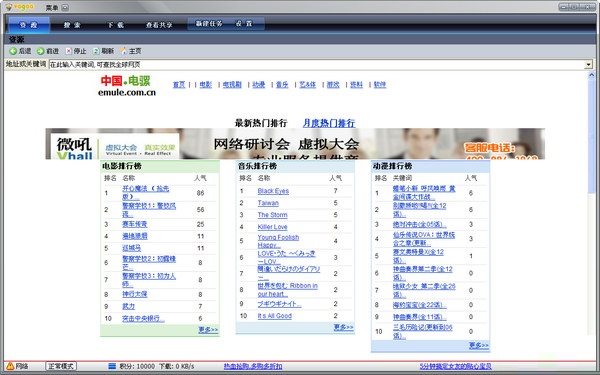Open the rank 3 movie link 赛车传奇

[x=134, y=224]
